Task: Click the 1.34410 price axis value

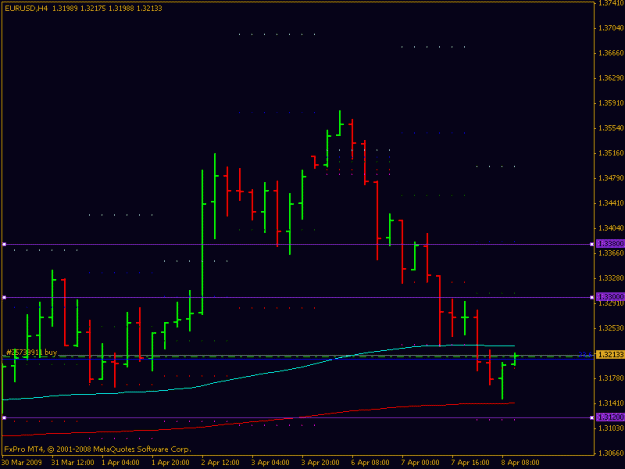Action: click(x=611, y=203)
